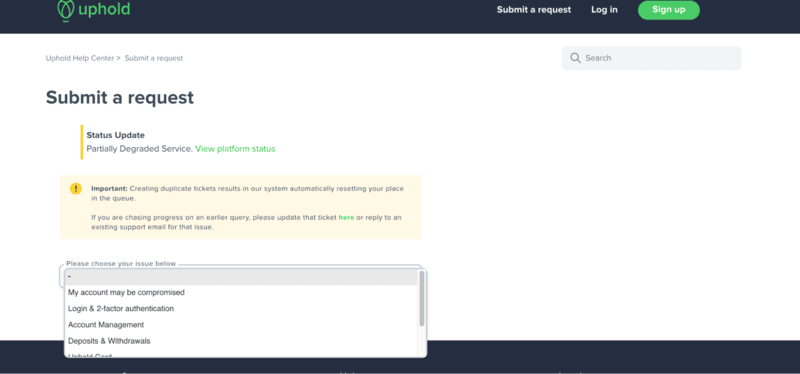Image resolution: width=800 pixels, height=374 pixels.
Task: Choose 'Deposits & Withdrawals' issue option
Action: pos(241,341)
